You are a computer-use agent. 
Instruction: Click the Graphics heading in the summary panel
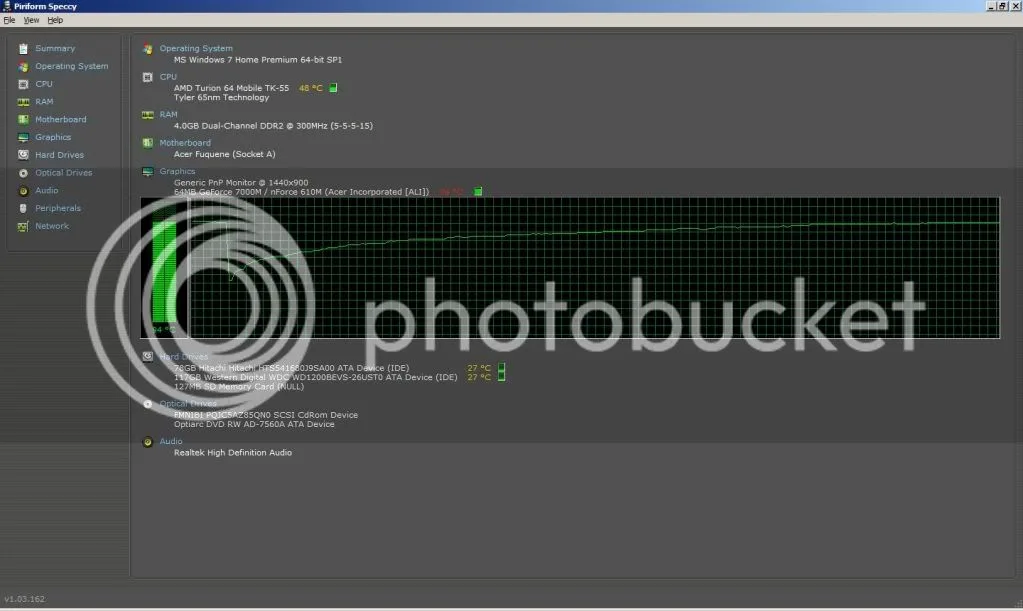177,171
